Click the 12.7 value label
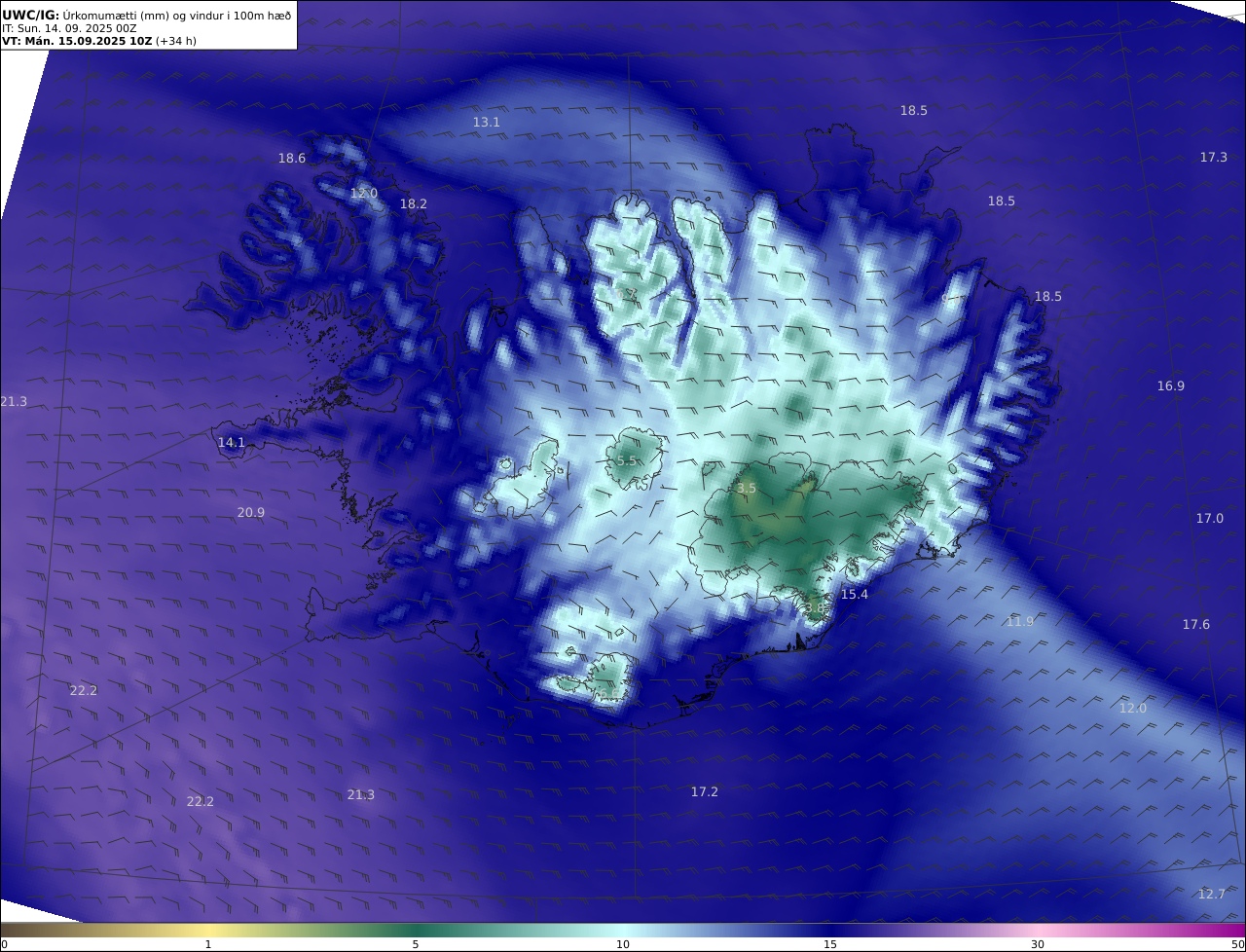The height and width of the screenshot is (952, 1246). pyautogui.click(x=1212, y=894)
